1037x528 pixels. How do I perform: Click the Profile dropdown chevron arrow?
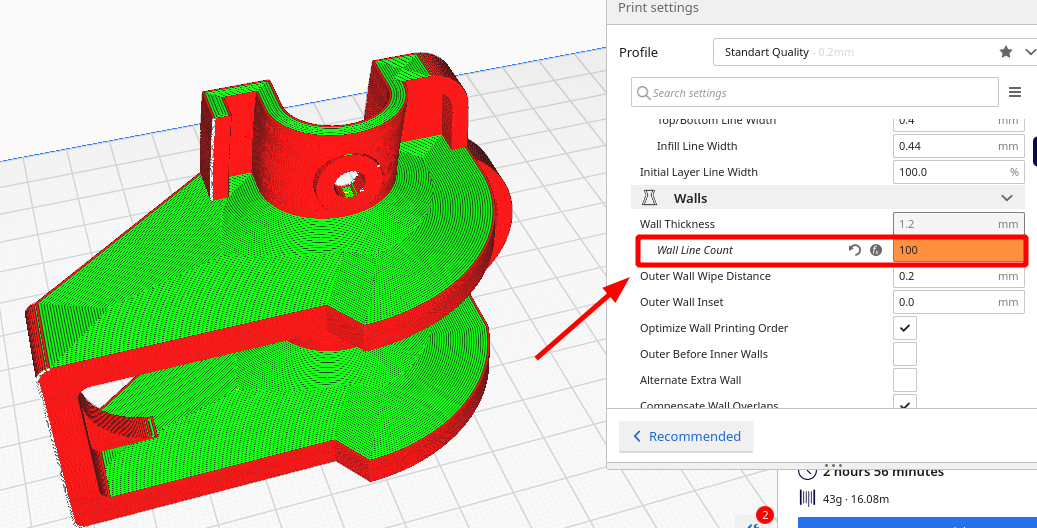(1029, 52)
